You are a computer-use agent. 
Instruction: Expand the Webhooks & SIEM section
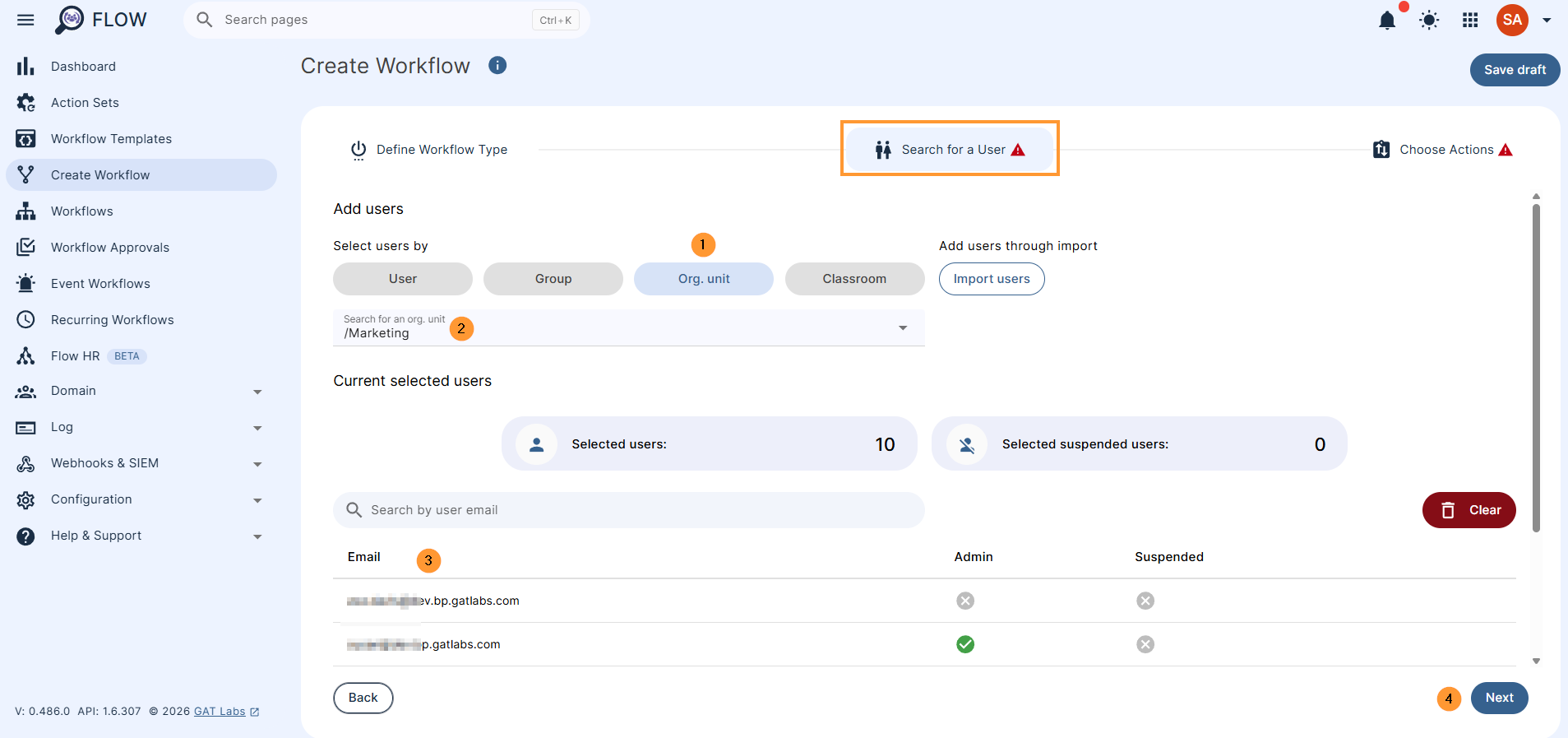(257, 465)
